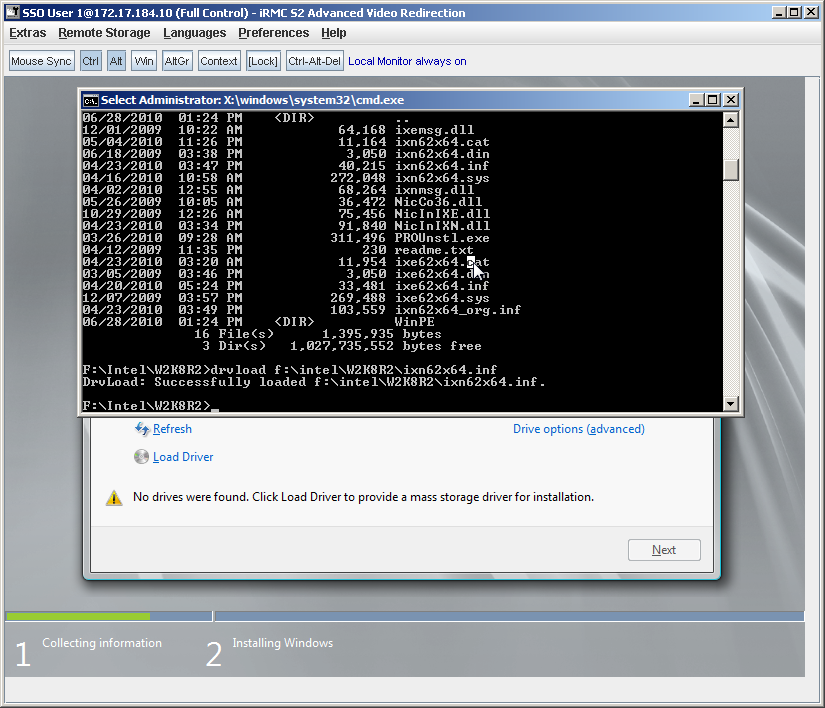Click the No drives were found message

pos(363,497)
